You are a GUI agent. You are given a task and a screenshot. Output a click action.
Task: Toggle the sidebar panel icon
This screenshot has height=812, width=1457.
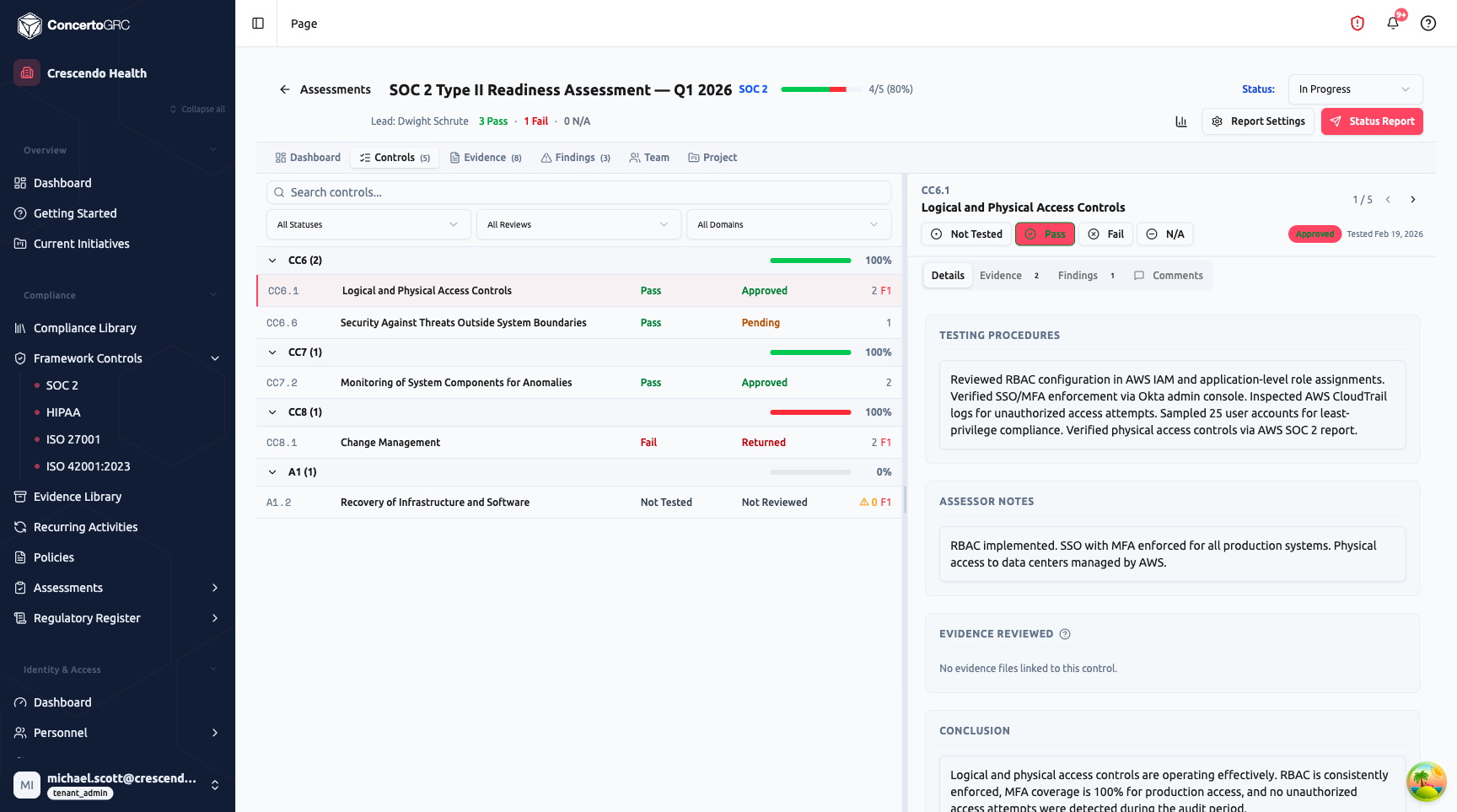pos(258,24)
